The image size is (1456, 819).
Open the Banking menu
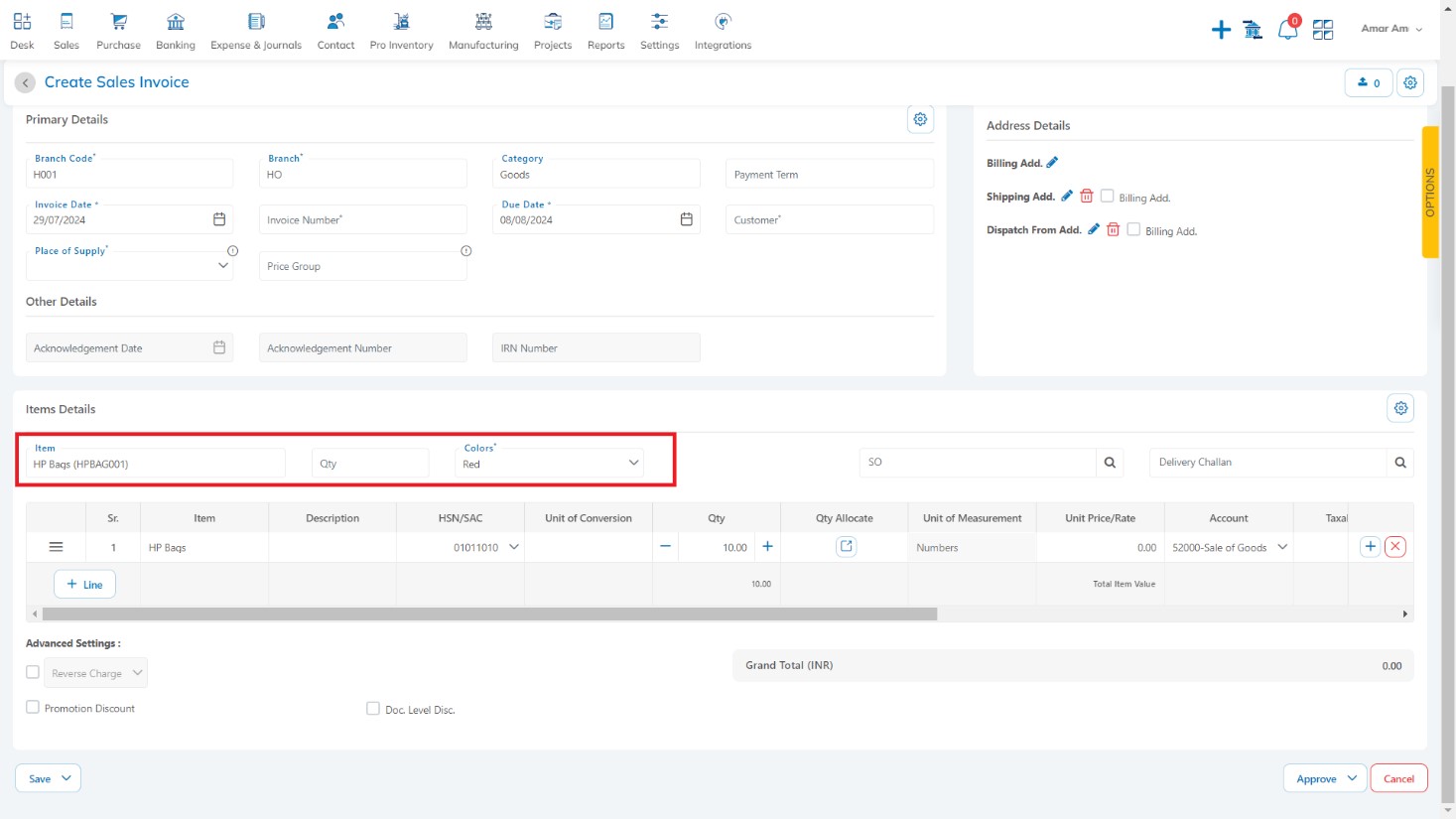(x=176, y=31)
